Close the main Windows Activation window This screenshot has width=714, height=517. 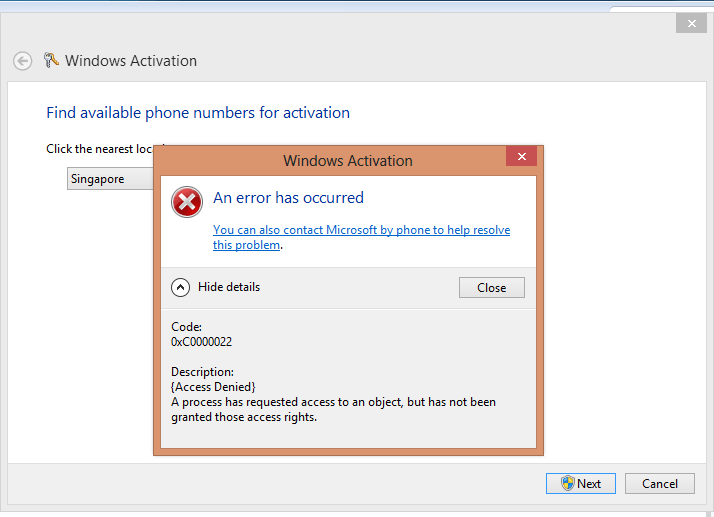coord(691,23)
